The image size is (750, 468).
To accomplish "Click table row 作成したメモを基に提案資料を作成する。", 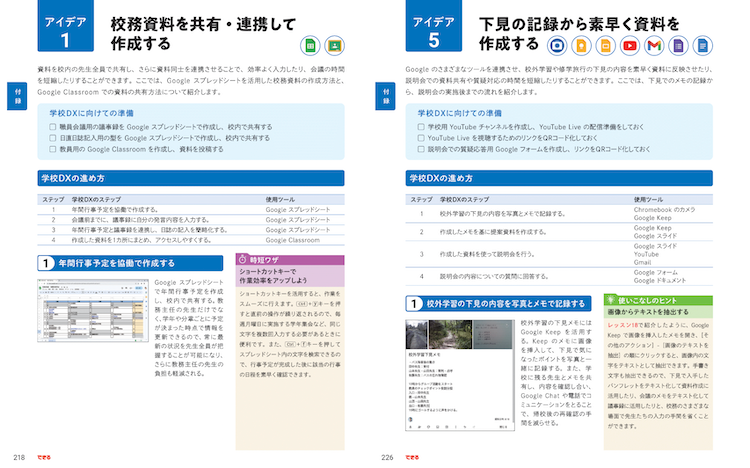I will point(559,232).
